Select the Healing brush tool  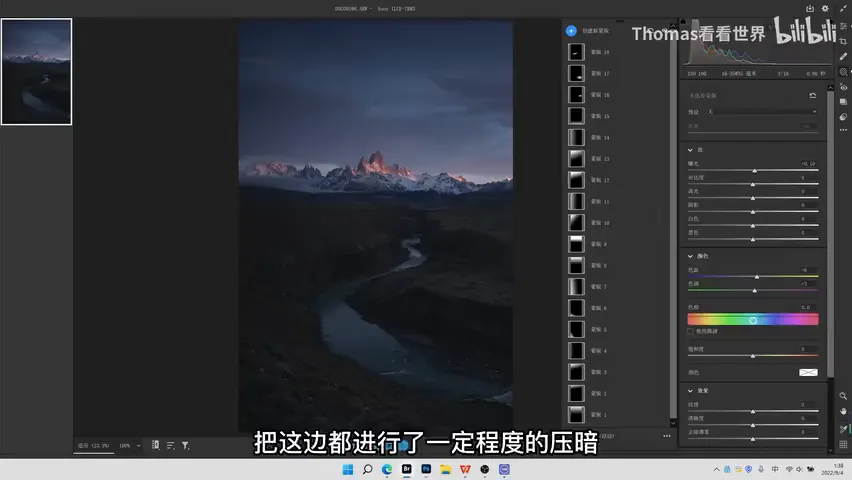click(843, 57)
